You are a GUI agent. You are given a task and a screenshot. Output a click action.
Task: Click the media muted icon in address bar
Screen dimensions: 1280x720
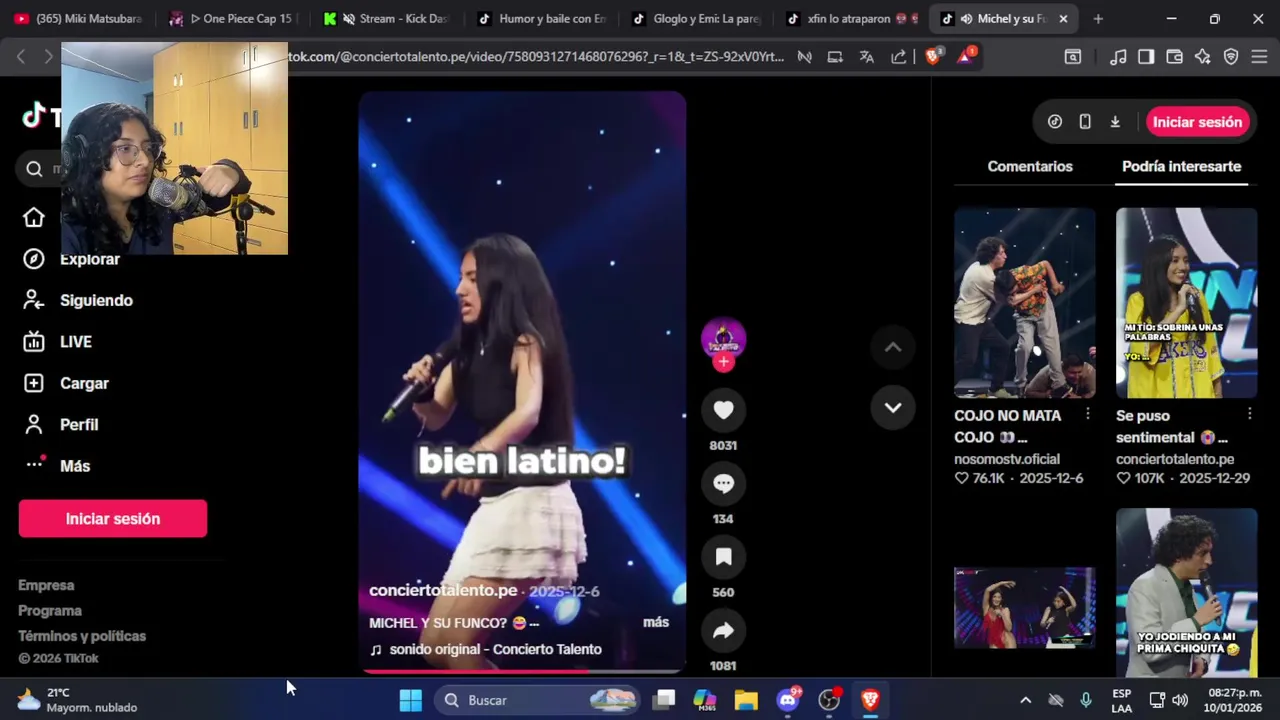[804, 57]
